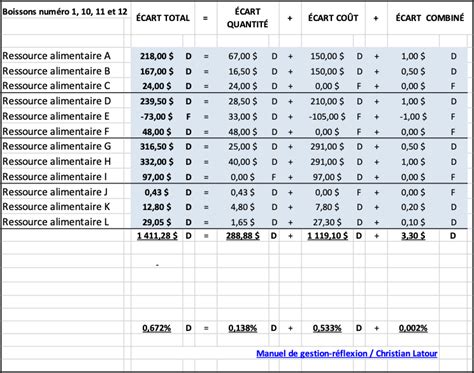Click the 27,30 $ cost variance cell
The height and width of the screenshot is (373, 474).
coord(327,222)
